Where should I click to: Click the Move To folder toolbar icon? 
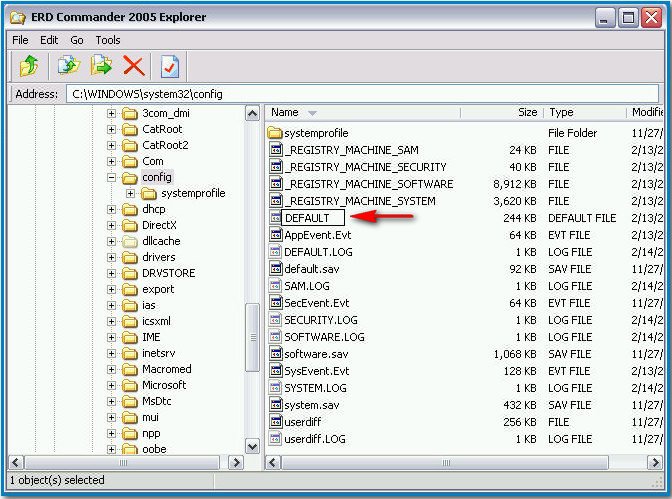[x=101, y=66]
